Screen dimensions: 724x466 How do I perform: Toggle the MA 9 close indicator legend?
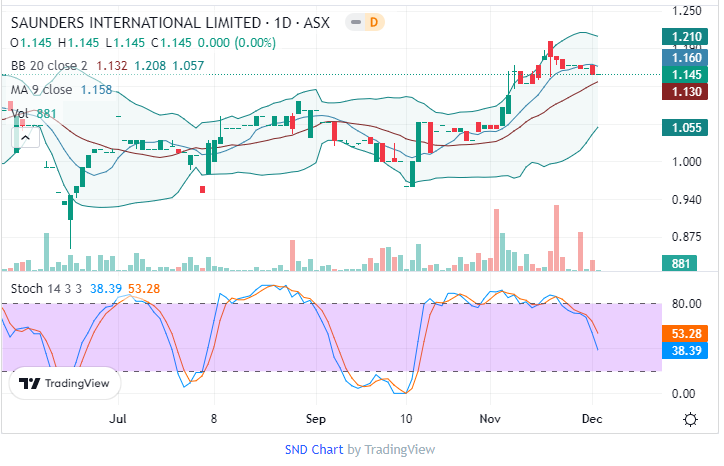pos(41,90)
